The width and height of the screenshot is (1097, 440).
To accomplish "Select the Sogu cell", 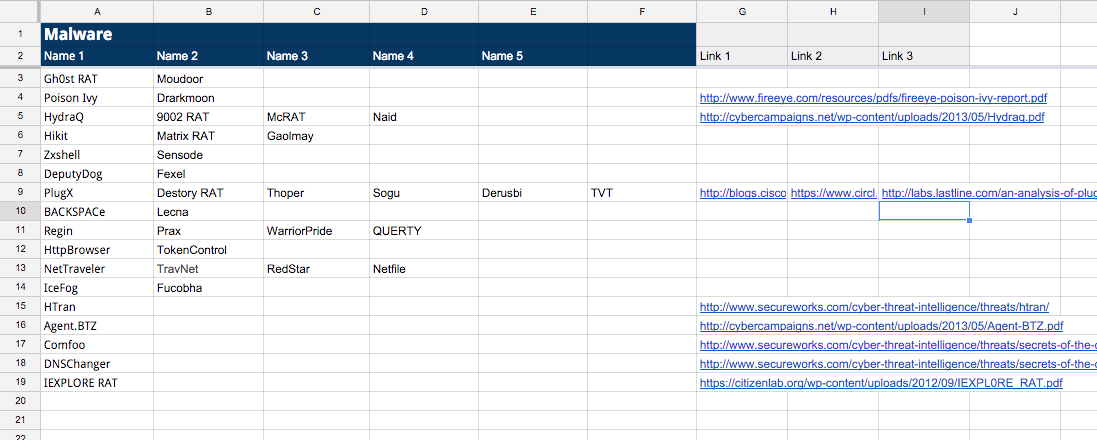I will tap(424, 193).
